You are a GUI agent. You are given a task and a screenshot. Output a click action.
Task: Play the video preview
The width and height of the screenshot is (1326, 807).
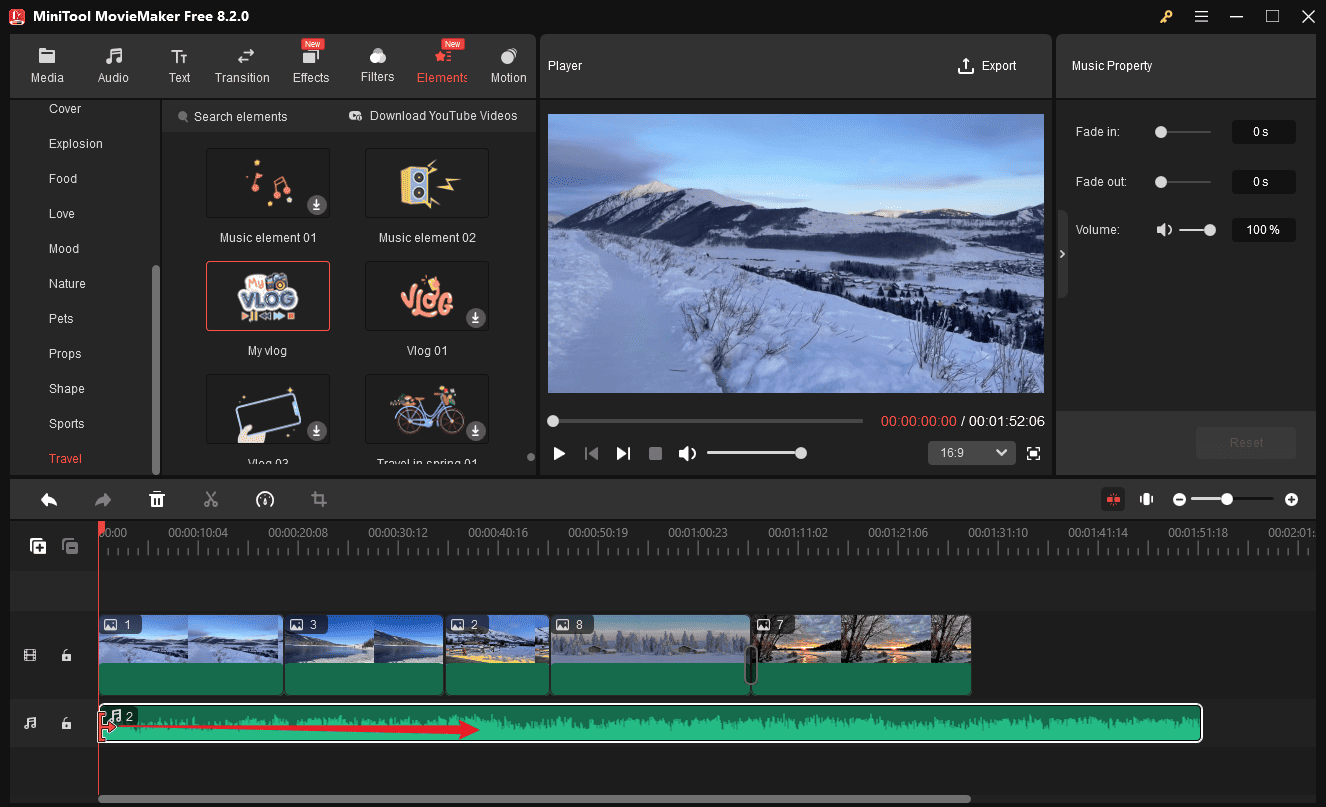coord(559,454)
